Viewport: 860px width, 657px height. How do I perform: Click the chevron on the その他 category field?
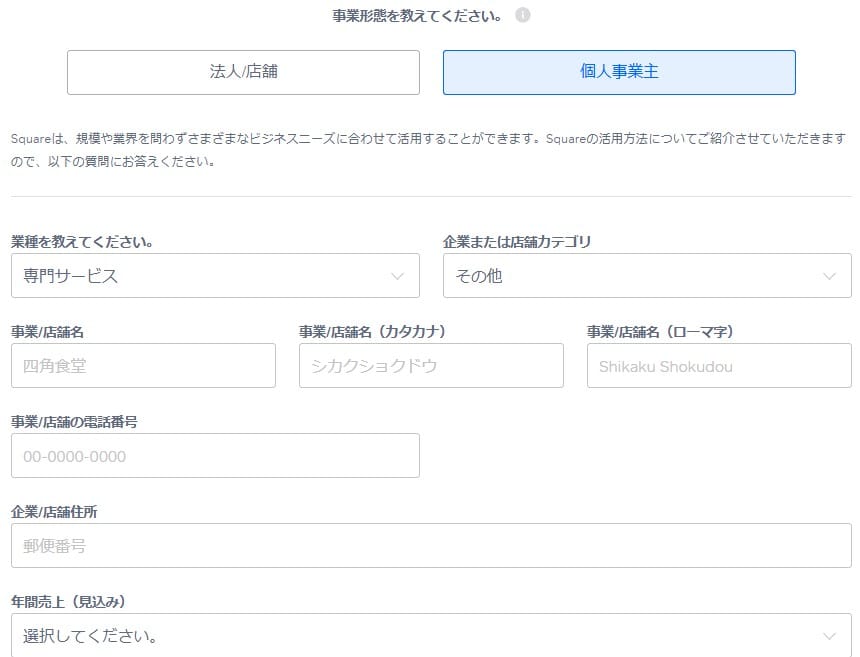click(828, 275)
